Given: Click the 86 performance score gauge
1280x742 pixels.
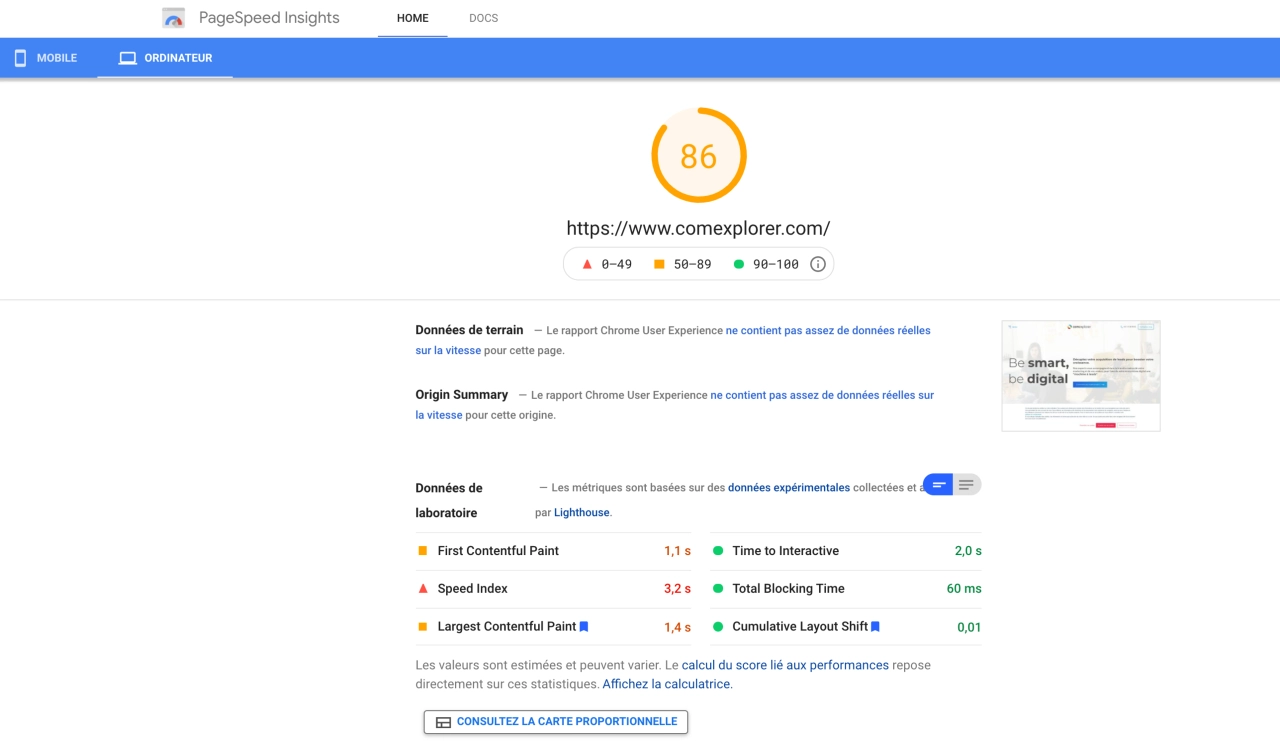Looking at the screenshot, I should click(x=699, y=156).
